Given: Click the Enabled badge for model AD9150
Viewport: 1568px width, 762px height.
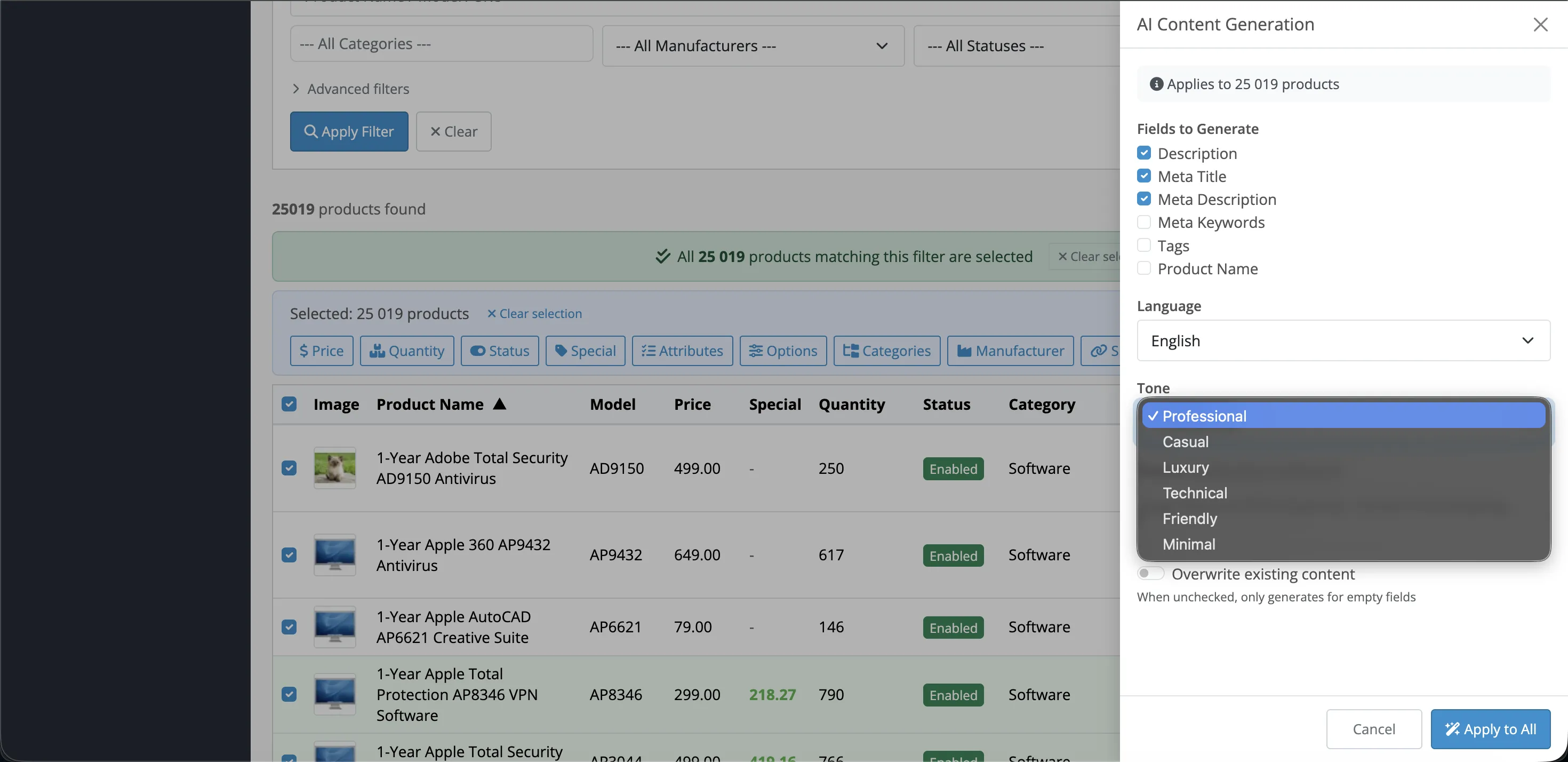Looking at the screenshot, I should [953, 469].
